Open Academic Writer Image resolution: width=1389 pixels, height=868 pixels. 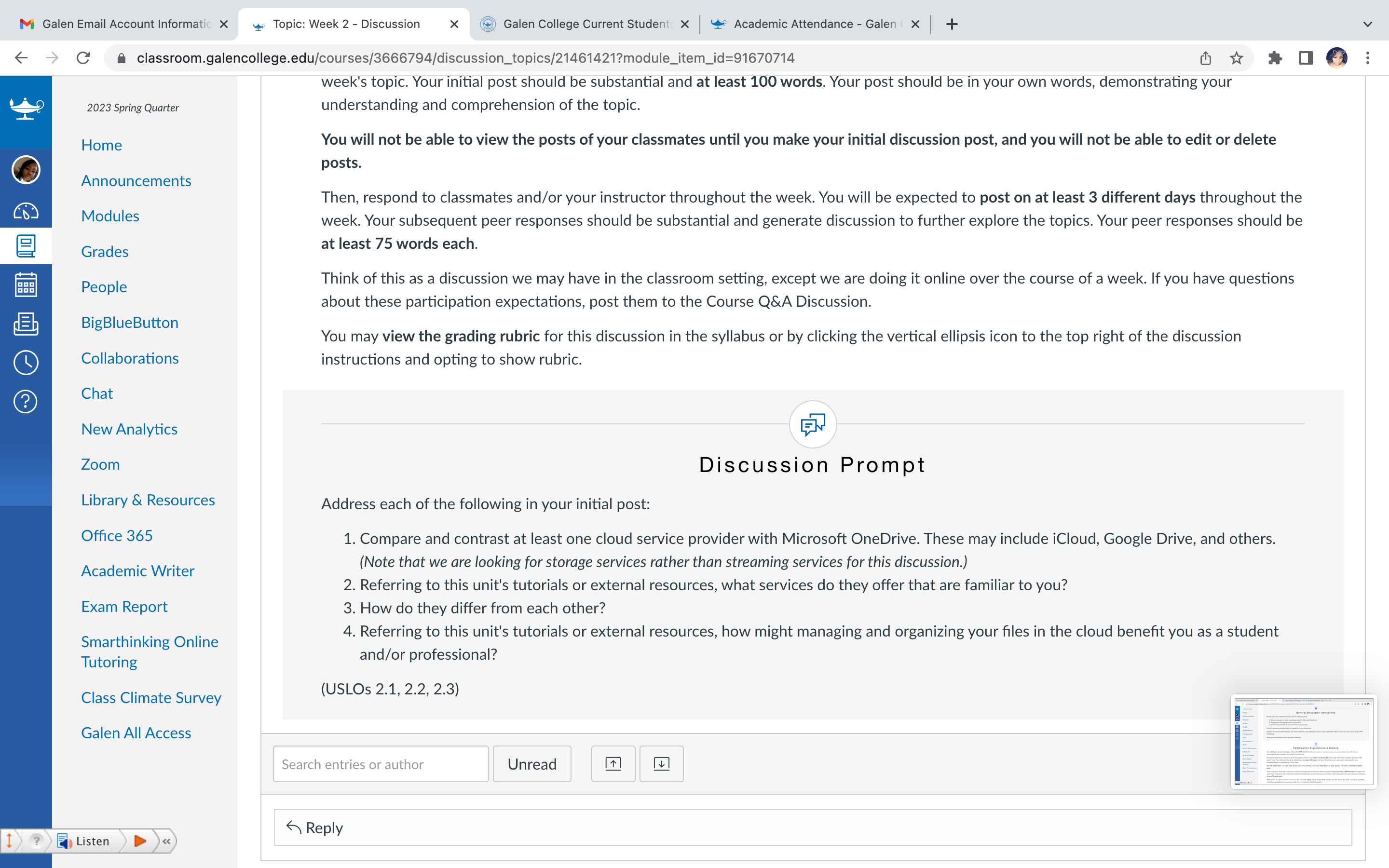coord(138,571)
